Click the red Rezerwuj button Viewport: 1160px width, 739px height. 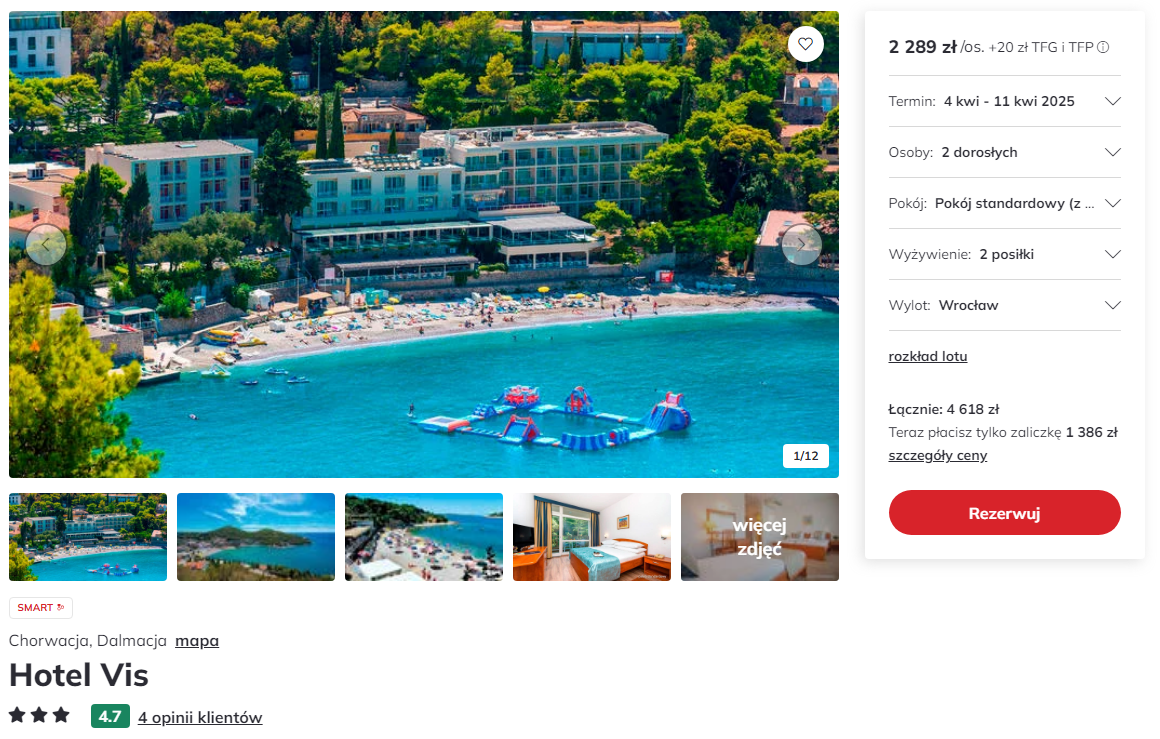[1005, 513]
